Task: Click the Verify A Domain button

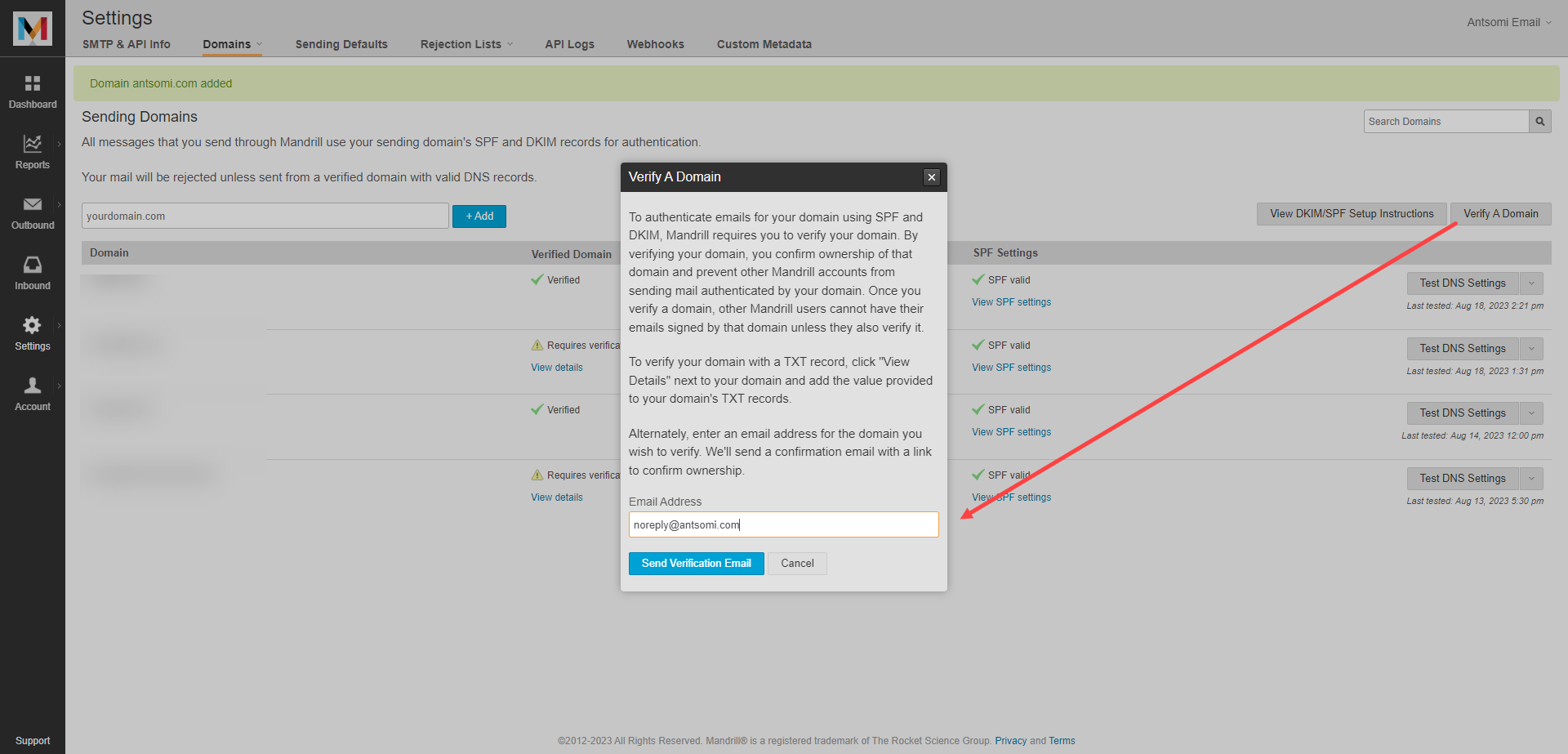Action: [1500, 214]
